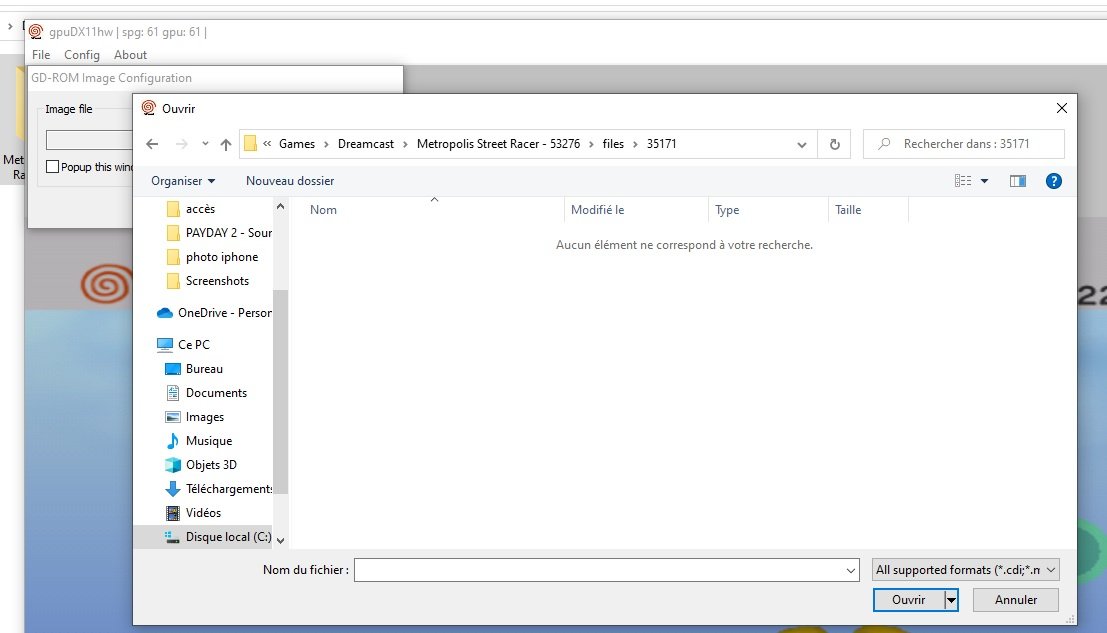Click the Image file path field

(x=89, y=140)
